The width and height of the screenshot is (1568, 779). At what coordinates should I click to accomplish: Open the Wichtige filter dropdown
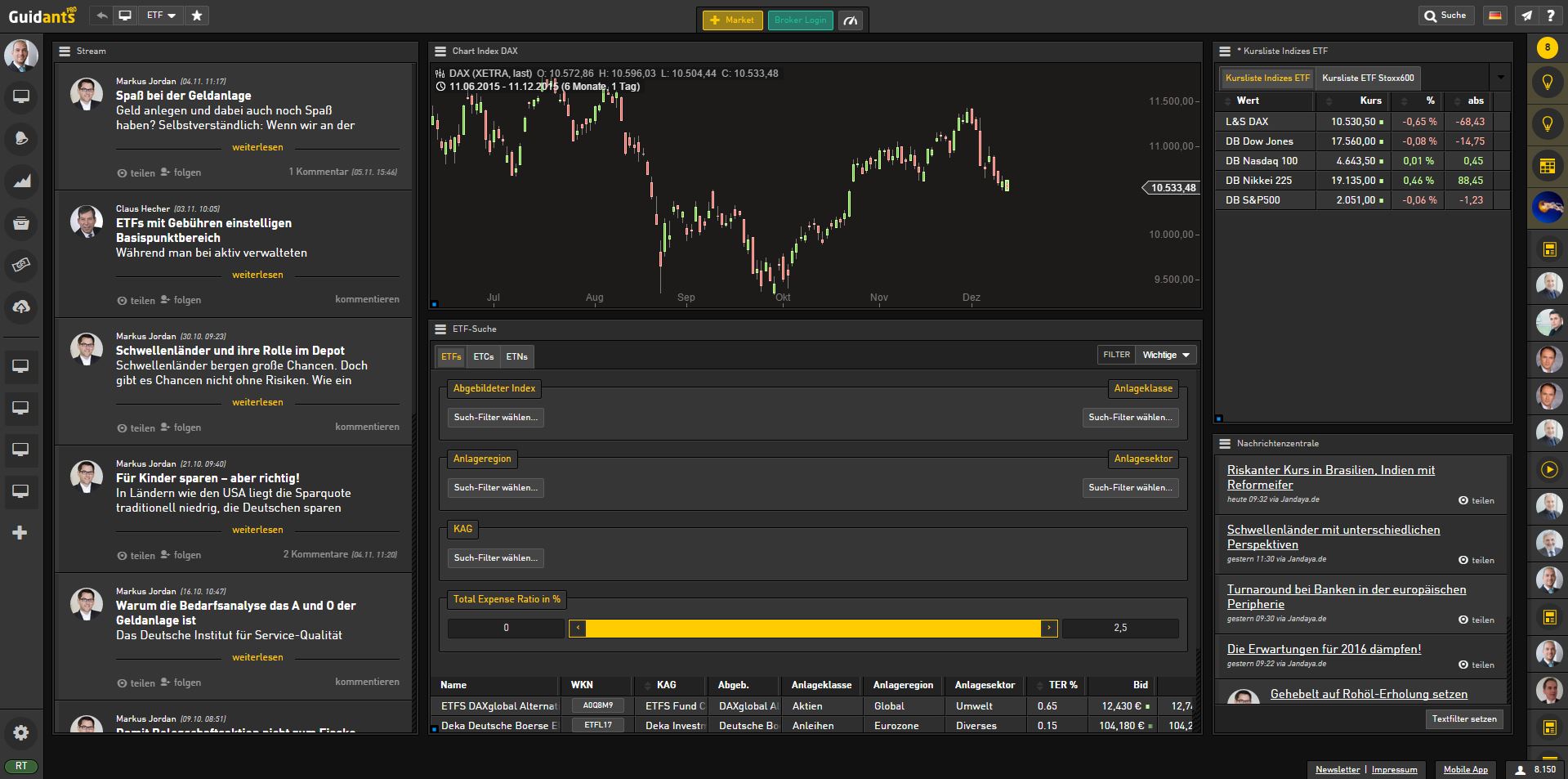1168,355
